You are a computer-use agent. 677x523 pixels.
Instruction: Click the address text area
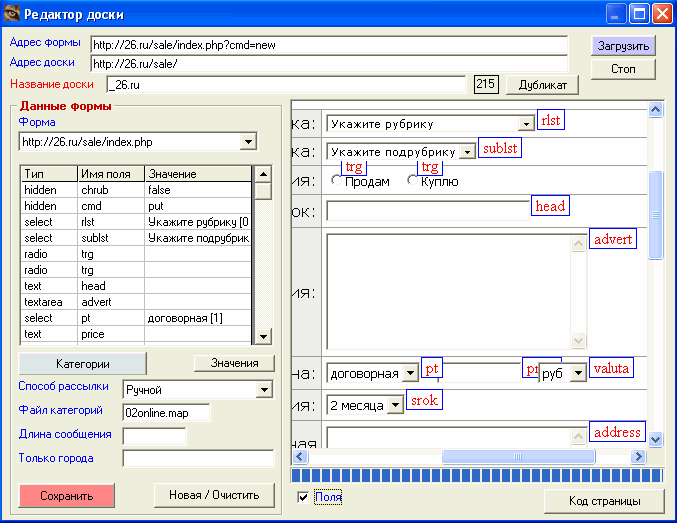tap(449, 437)
